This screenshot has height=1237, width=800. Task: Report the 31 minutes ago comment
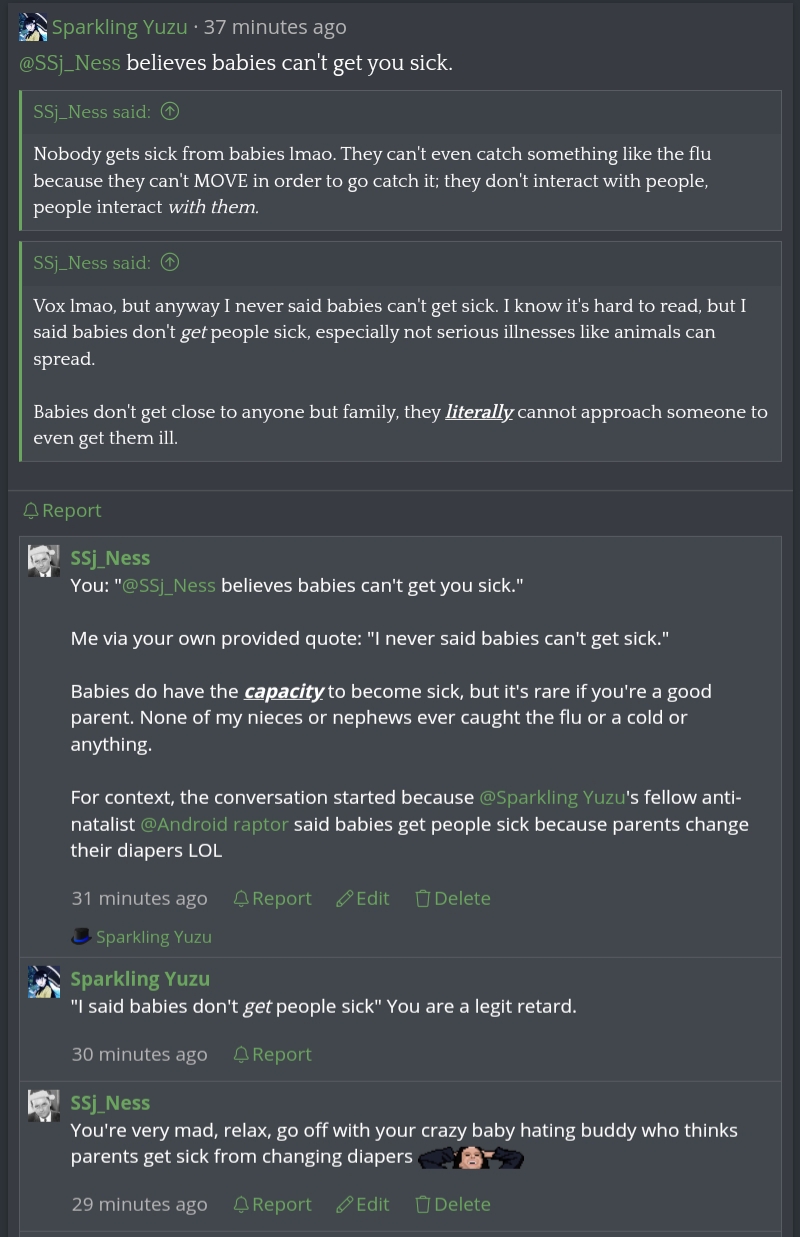click(x=272, y=899)
